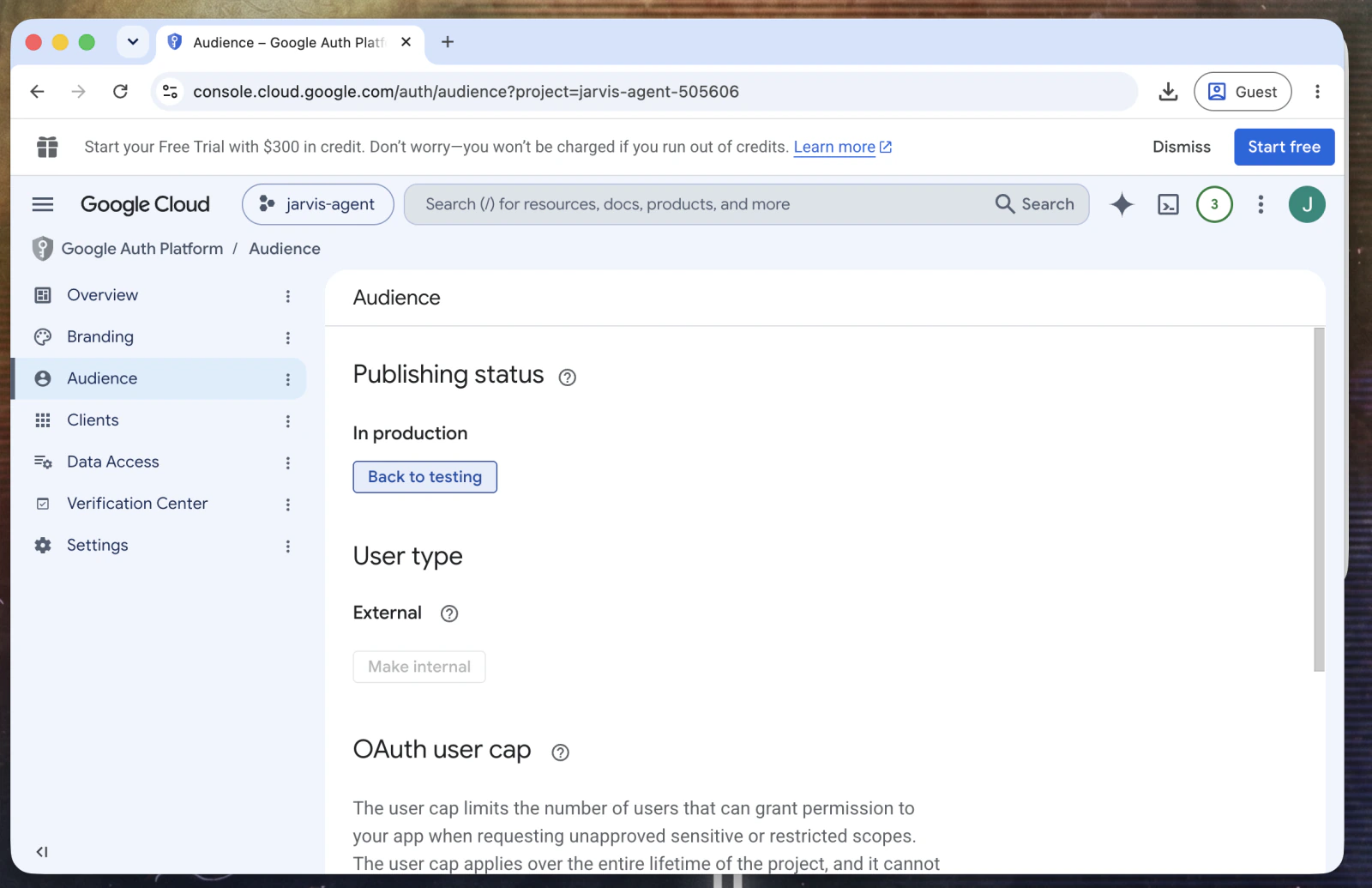Viewport: 1372px width, 888px height.
Task: Click the Start free button
Action: coord(1284,147)
